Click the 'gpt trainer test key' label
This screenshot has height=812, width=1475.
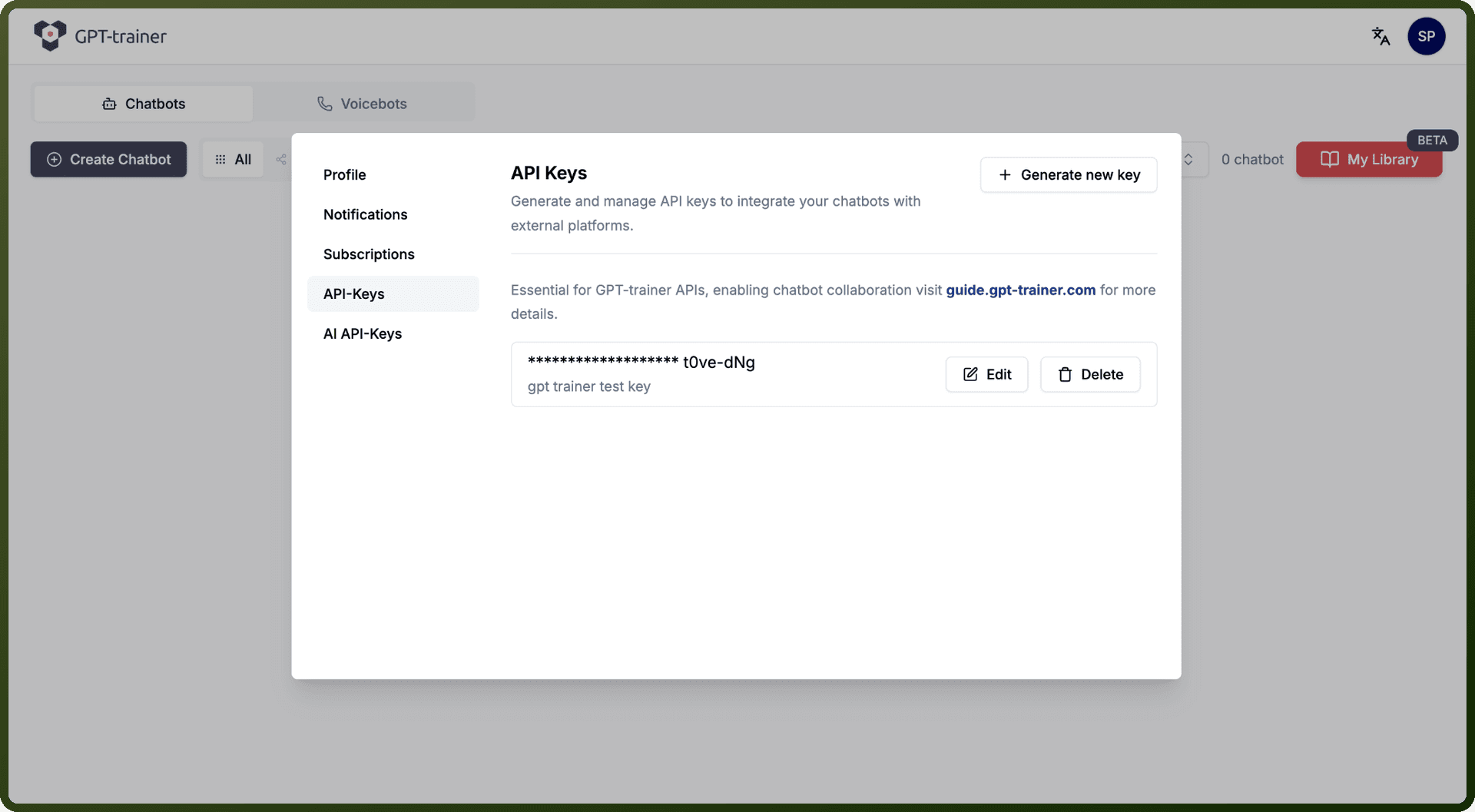[x=588, y=386]
